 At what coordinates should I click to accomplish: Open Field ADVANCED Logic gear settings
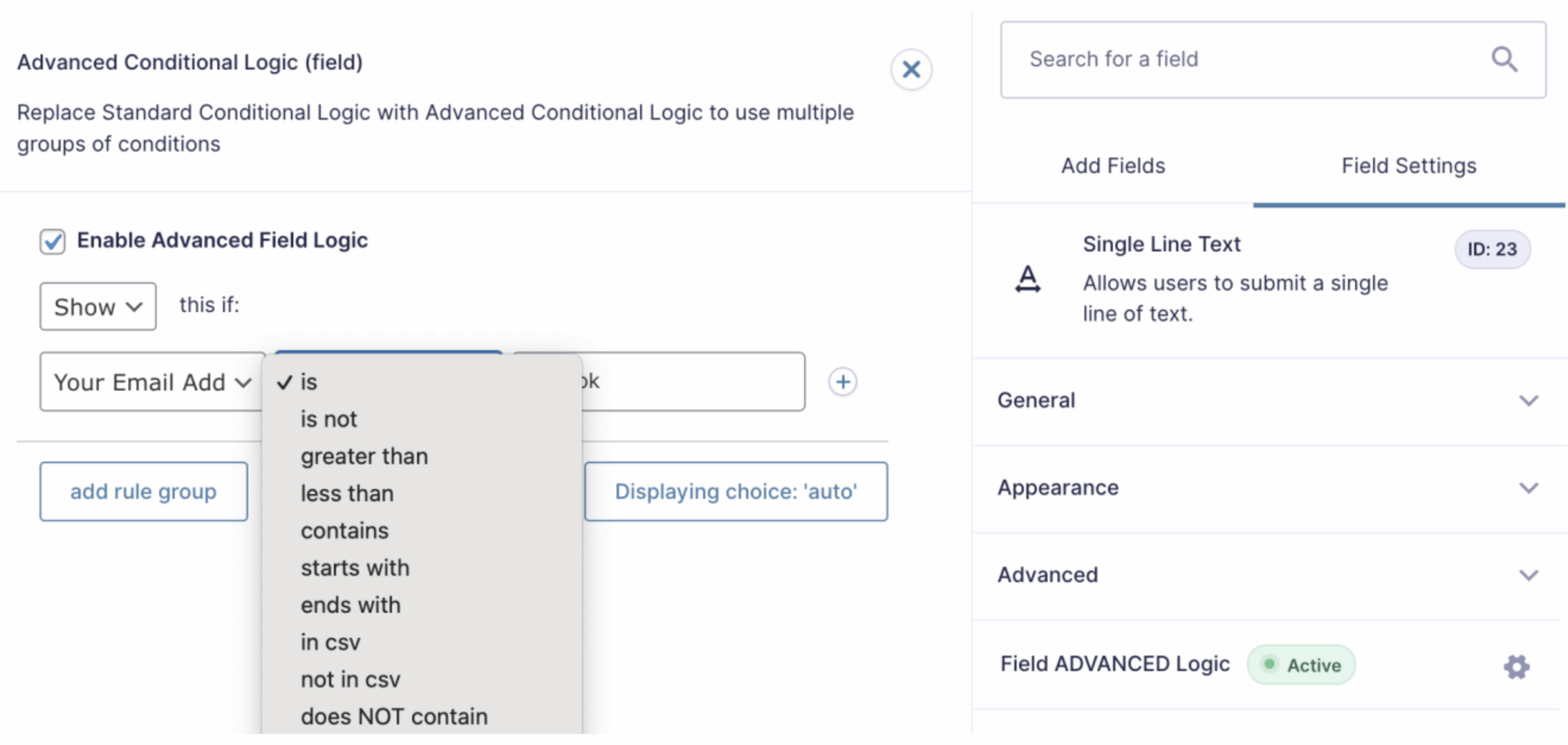1516,667
